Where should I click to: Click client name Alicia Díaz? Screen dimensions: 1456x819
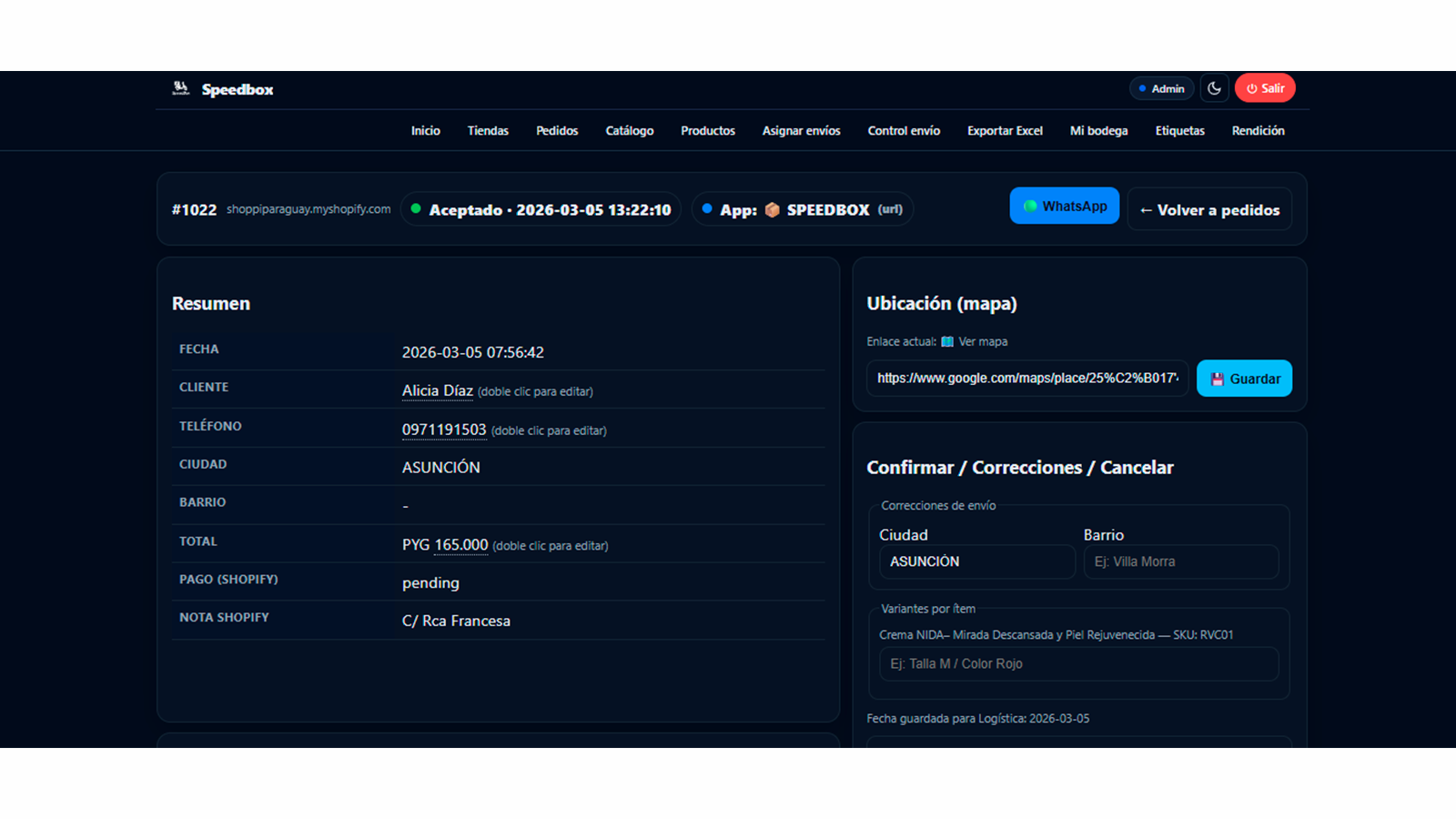click(438, 390)
